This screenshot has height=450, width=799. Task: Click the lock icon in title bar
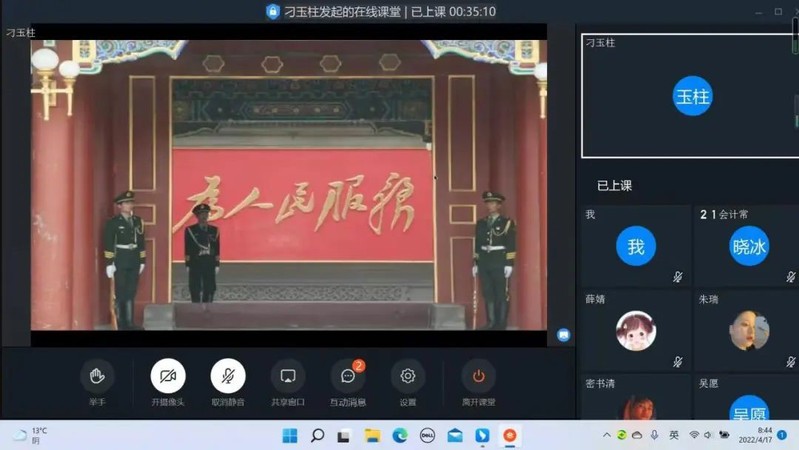point(273,12)
